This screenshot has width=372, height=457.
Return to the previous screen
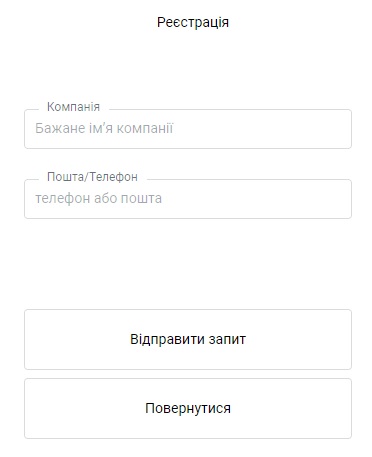tap(188, 408)
